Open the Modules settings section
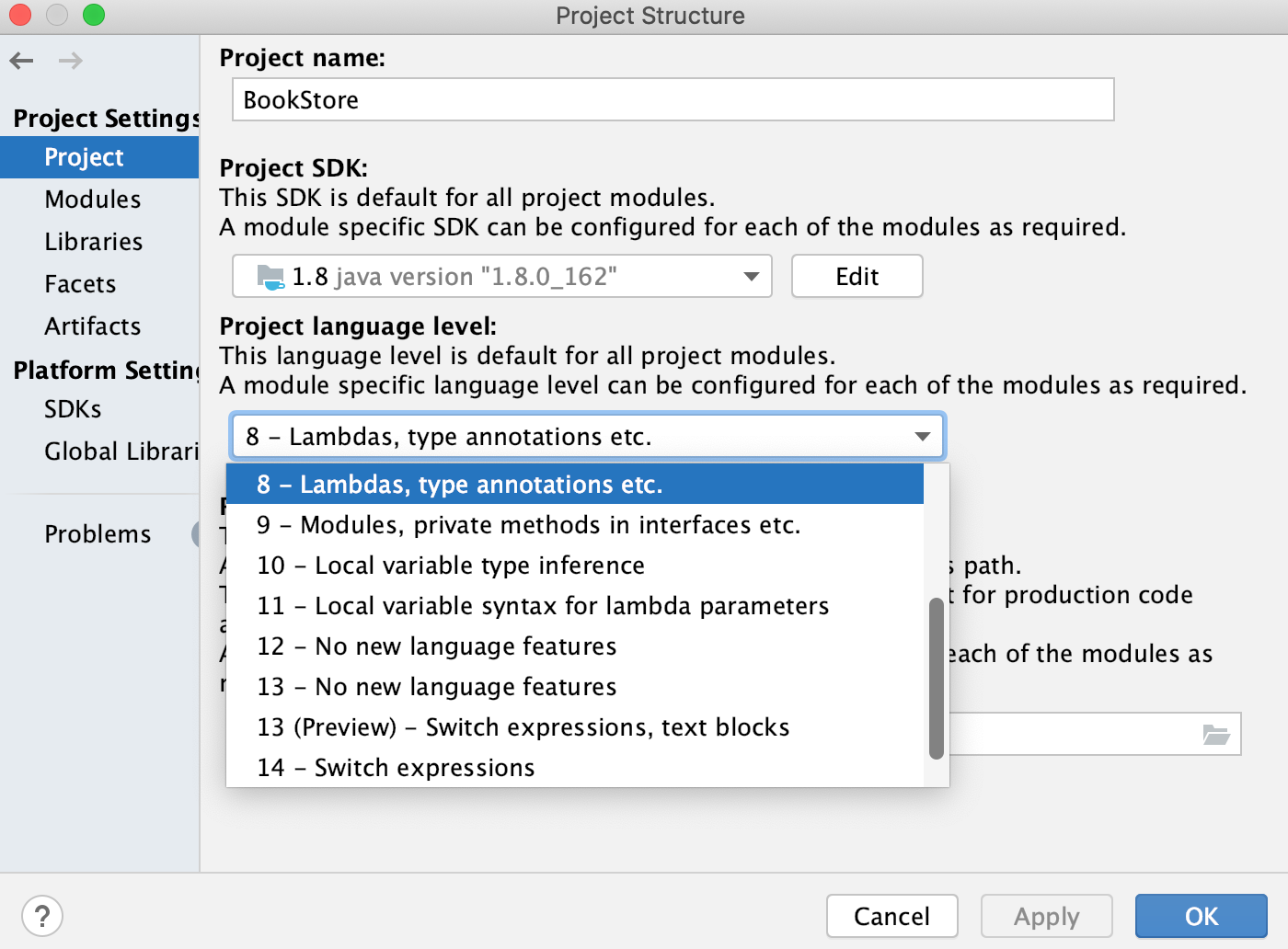Image resolution: width=1288 pixels, height=949 pixels. (92, 199)
